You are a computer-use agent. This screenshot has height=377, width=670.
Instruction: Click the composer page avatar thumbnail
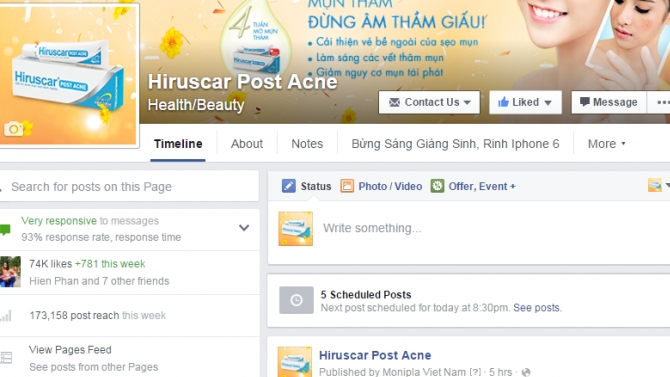(295, 229)
